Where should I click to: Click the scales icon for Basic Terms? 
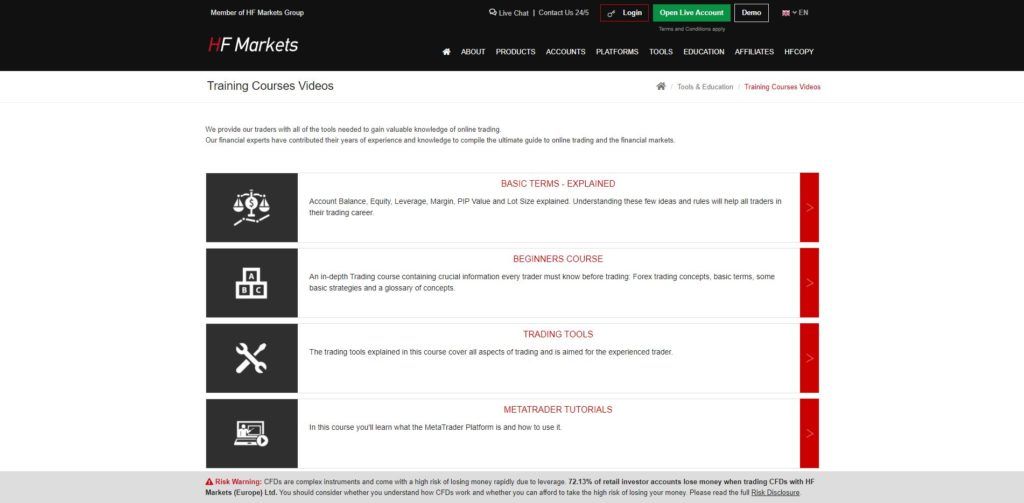[251, 208]
